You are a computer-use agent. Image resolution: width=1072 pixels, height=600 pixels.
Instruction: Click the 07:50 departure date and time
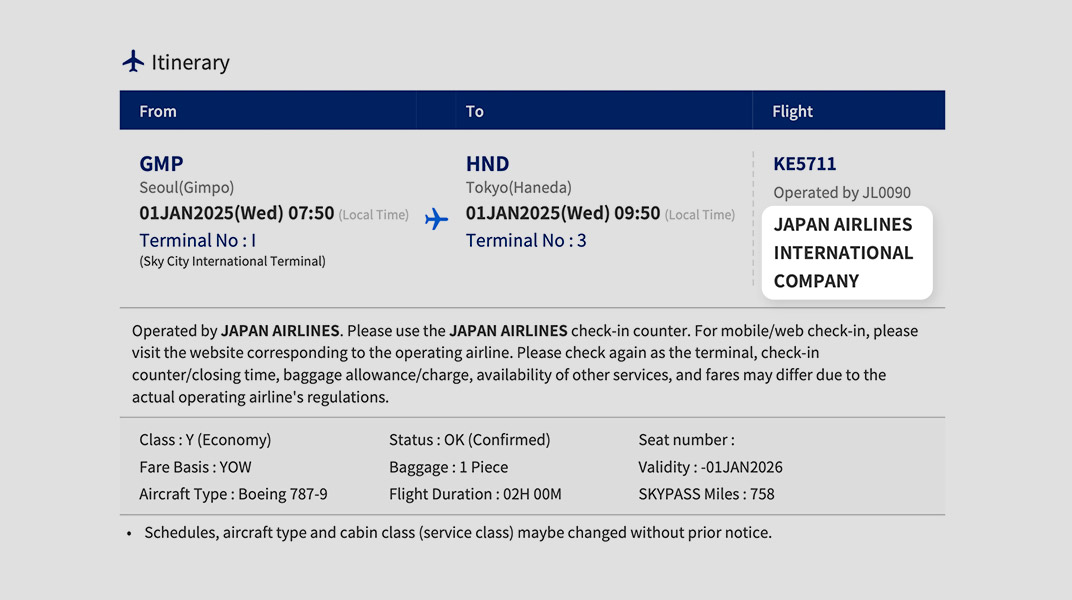pyautogui.click(x=236, y=213)
